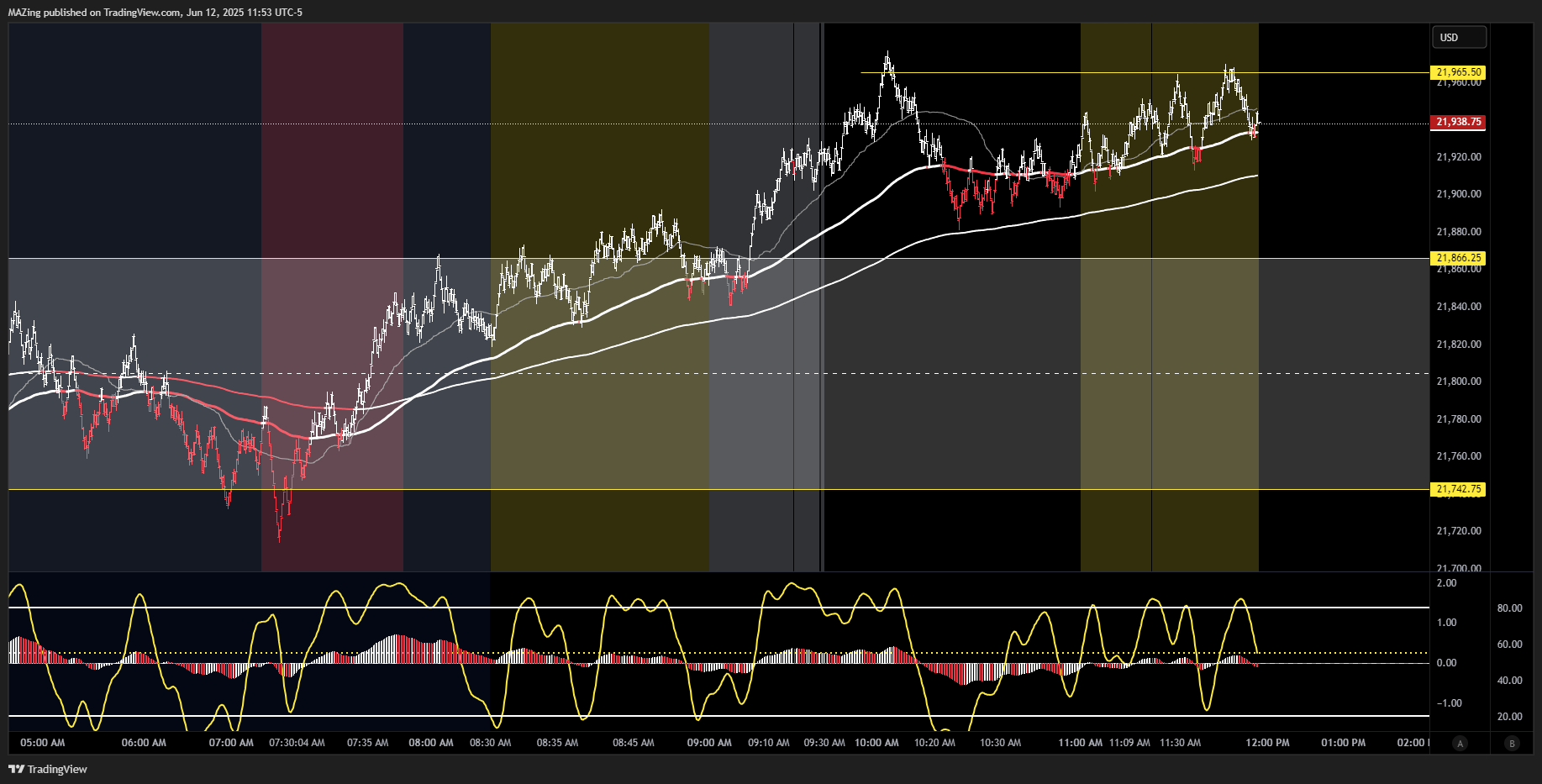Toggle auto scale with the A button

[x=1460, y=743]
